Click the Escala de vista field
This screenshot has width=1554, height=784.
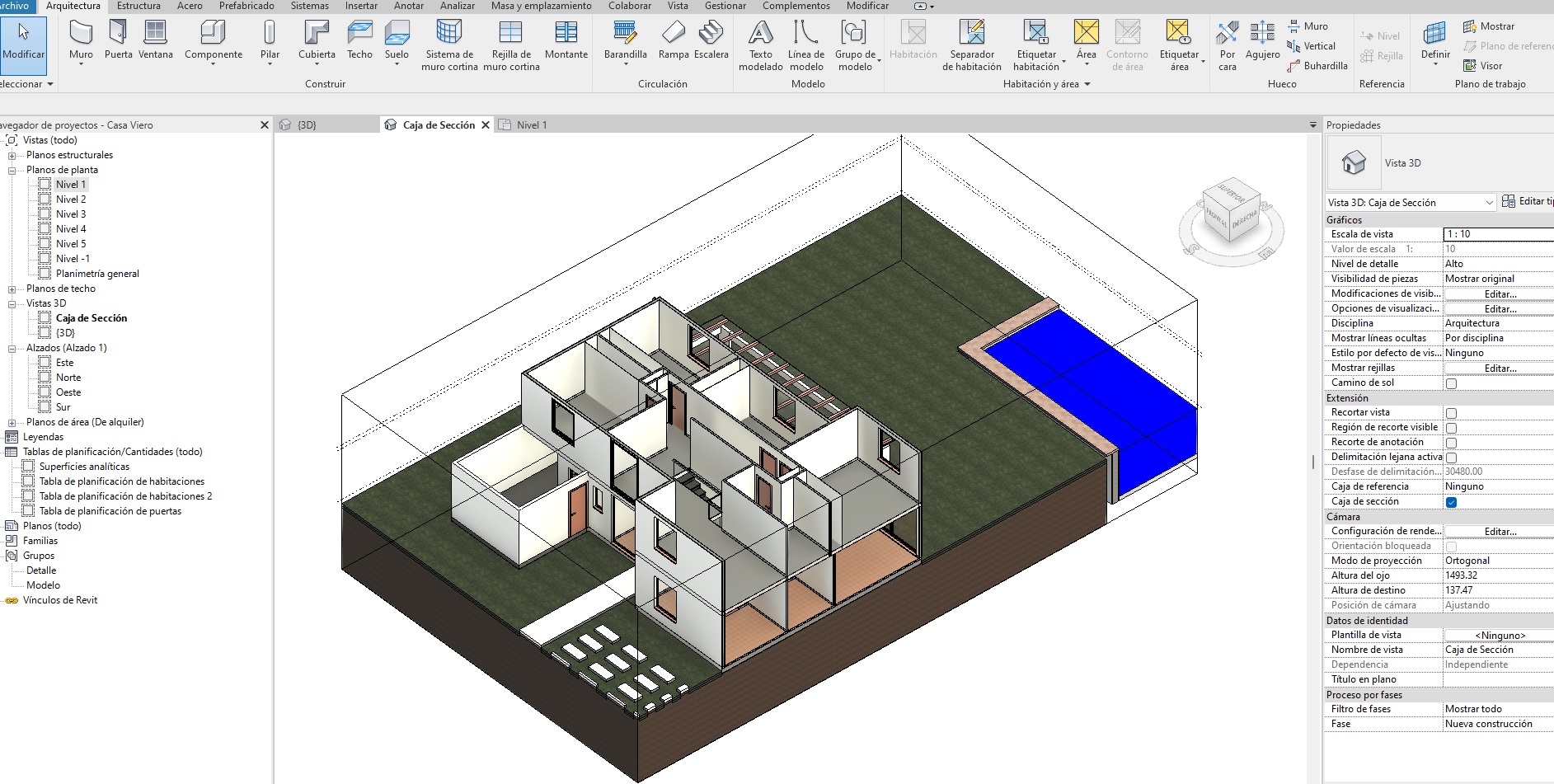click(1497, 234)
